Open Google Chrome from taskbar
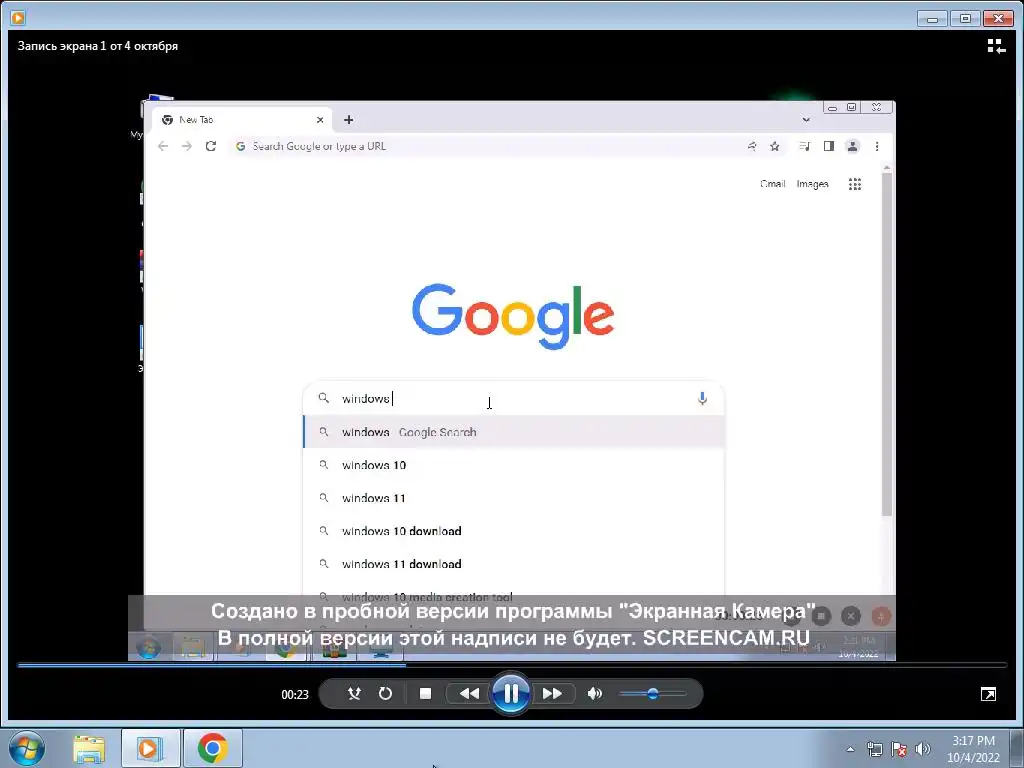The height and width of the screenshot is (768, 1024). pos(212,748)
